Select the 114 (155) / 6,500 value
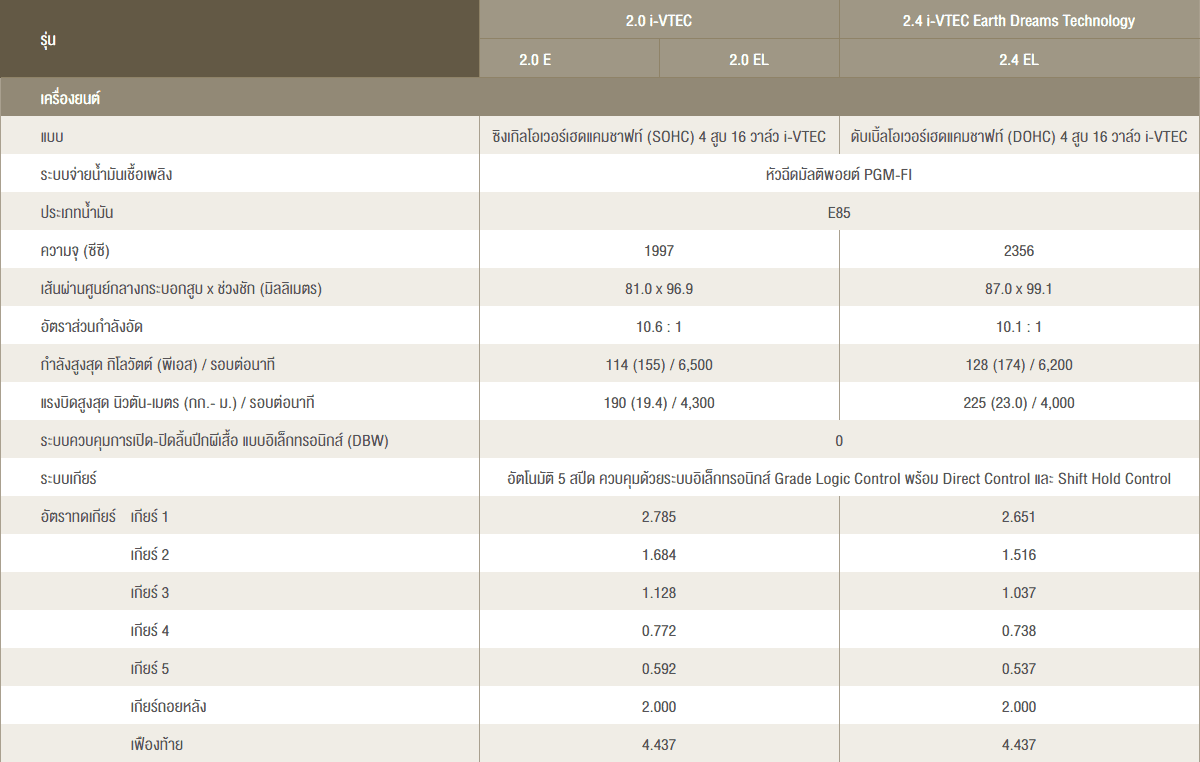 coord(659,365)
